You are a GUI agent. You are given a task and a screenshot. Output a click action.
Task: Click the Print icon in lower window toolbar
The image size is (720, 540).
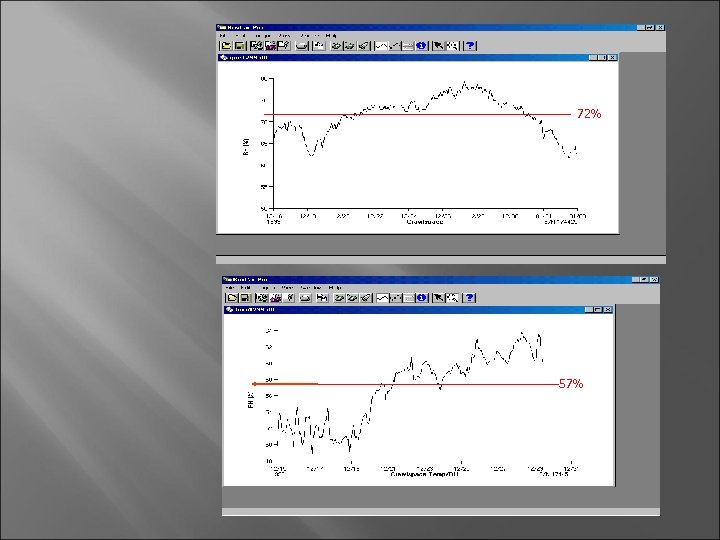tap(305, 298)
